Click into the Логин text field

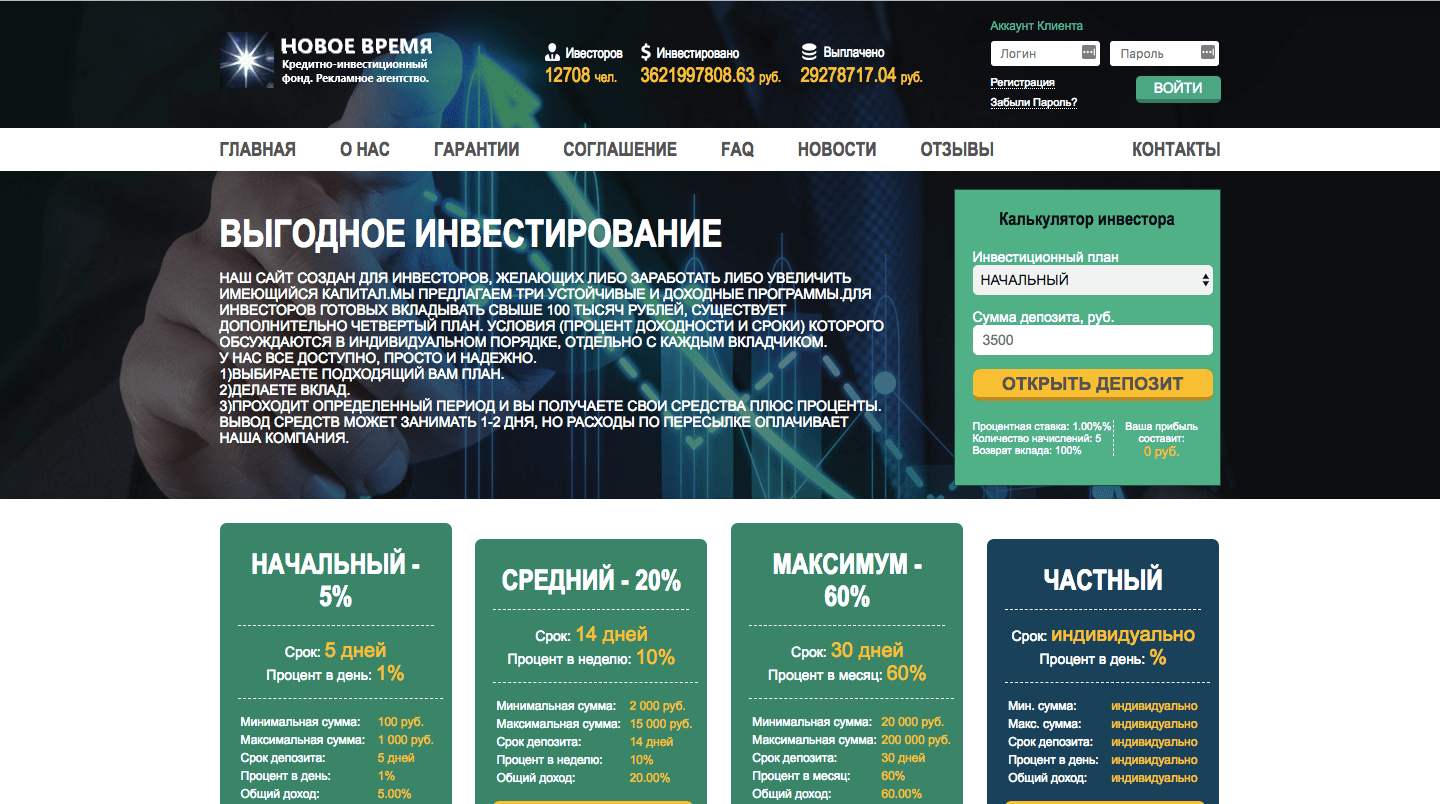1034,54
